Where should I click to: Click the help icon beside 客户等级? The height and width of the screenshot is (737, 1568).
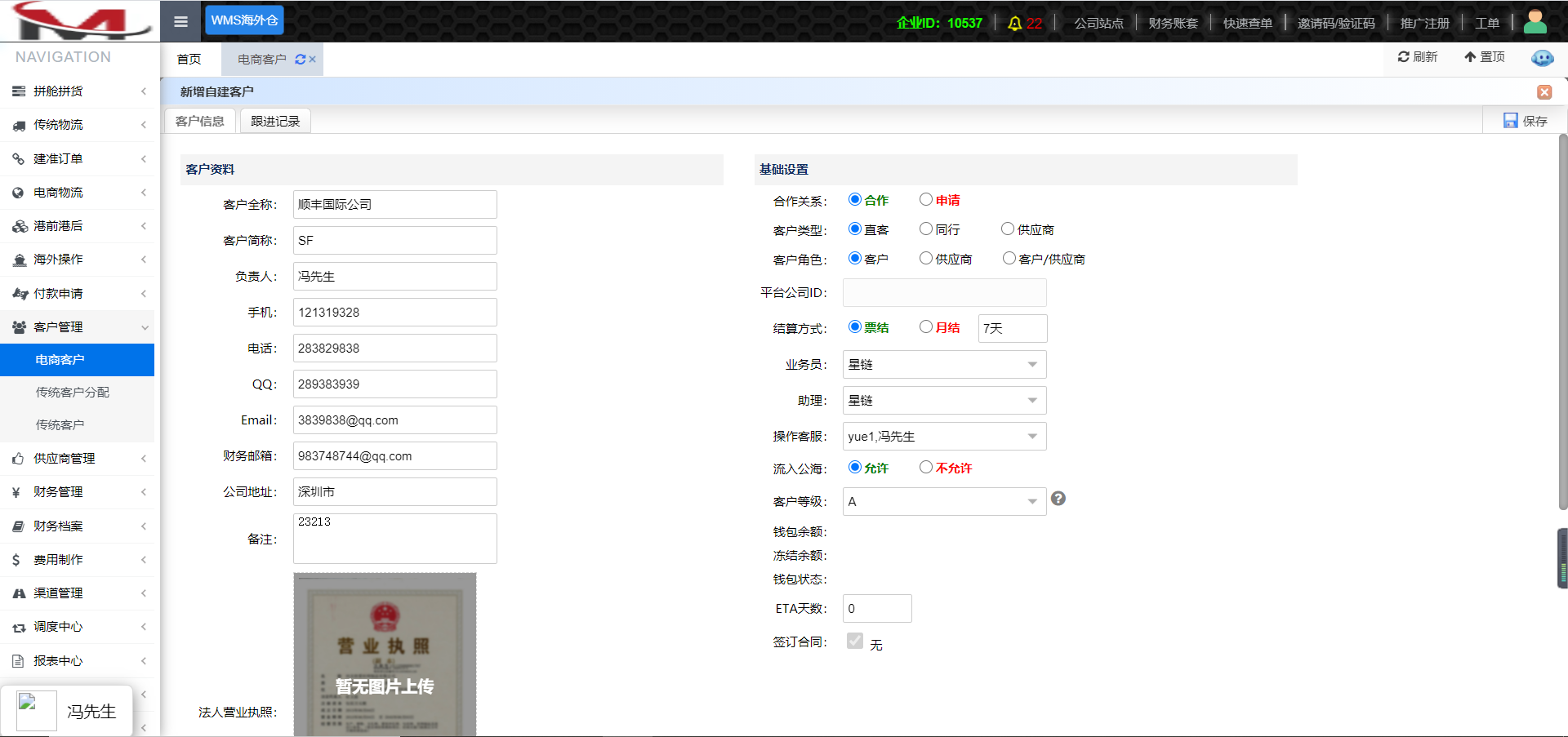[x=1058, y=499]
